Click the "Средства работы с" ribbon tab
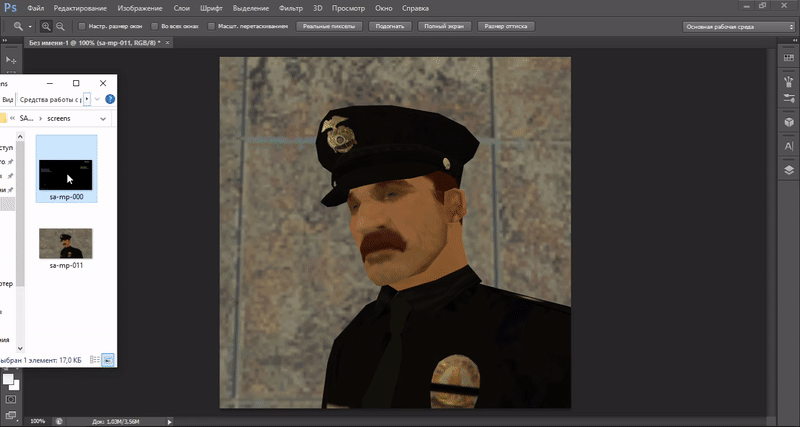The image size is (800, 427). point(50,99)
